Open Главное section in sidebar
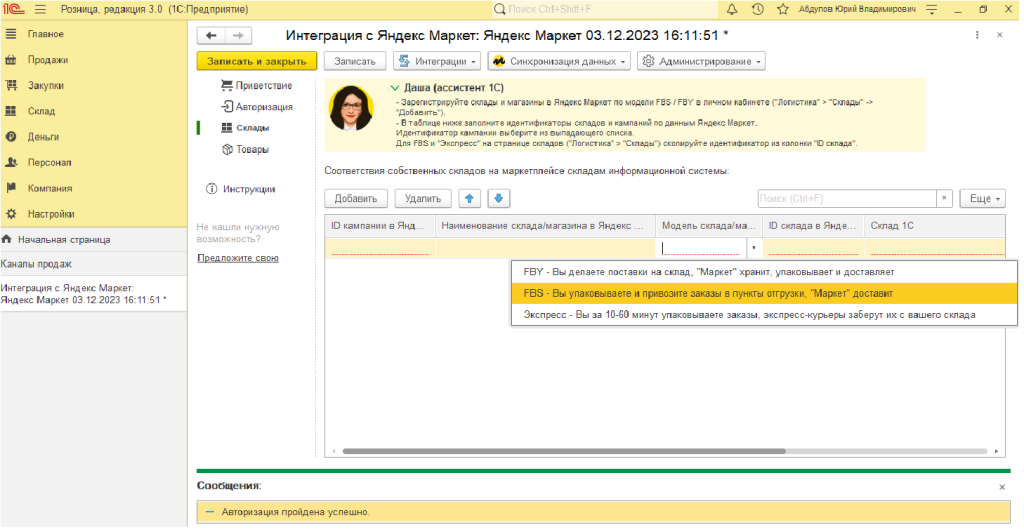1024x532 pixels. pos(46,34)
